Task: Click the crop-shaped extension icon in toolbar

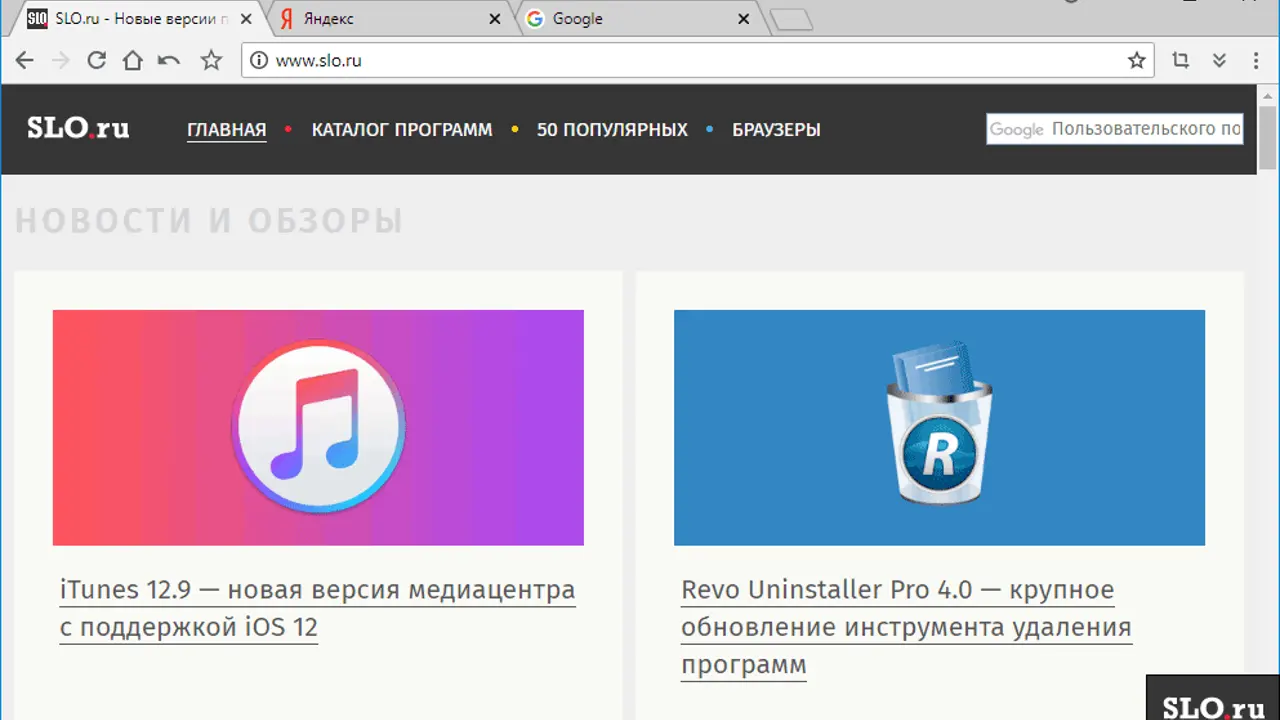Action: click(x=1181, y=60)
